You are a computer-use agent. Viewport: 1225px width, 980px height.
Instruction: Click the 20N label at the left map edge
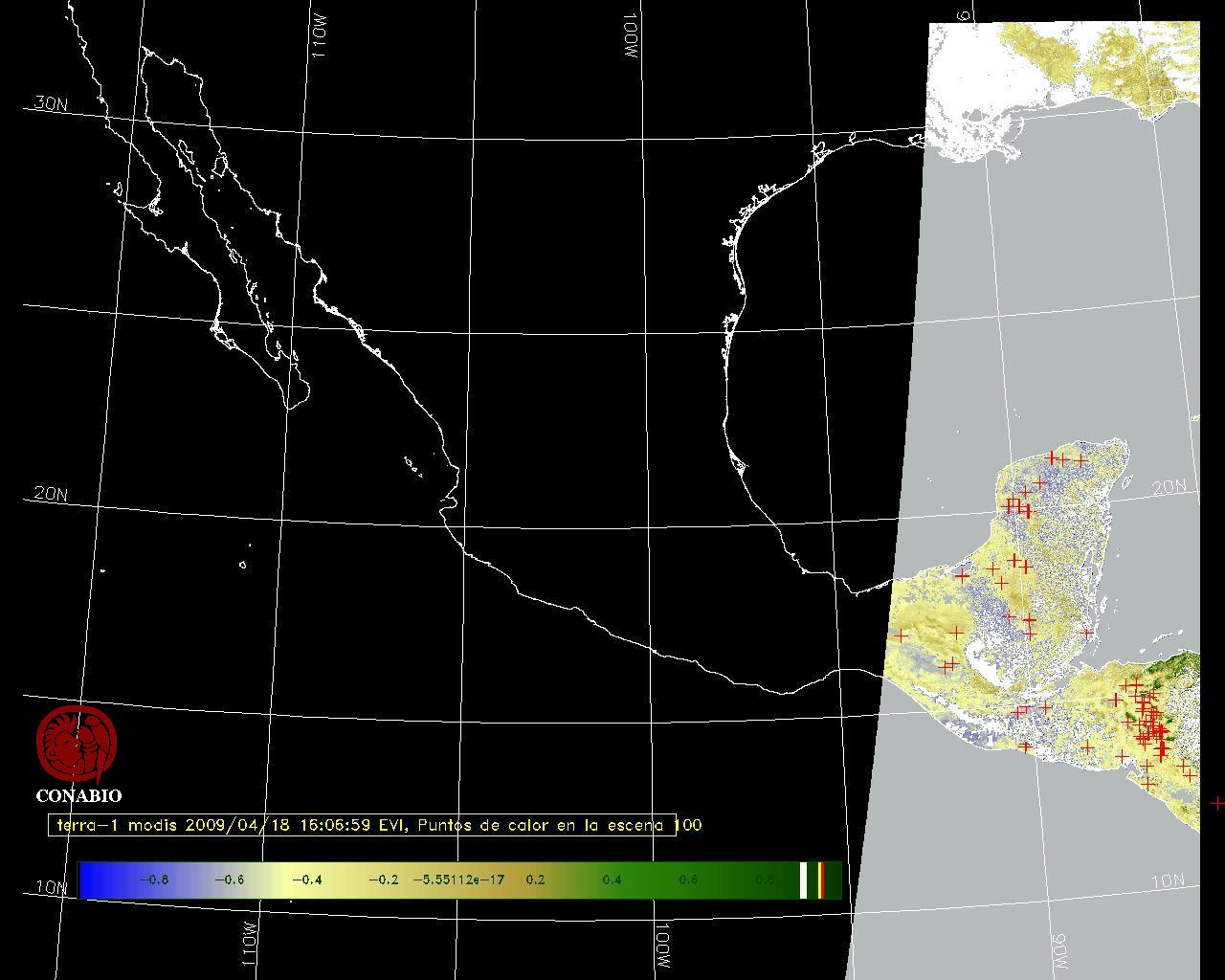click(x=51, y=494)
